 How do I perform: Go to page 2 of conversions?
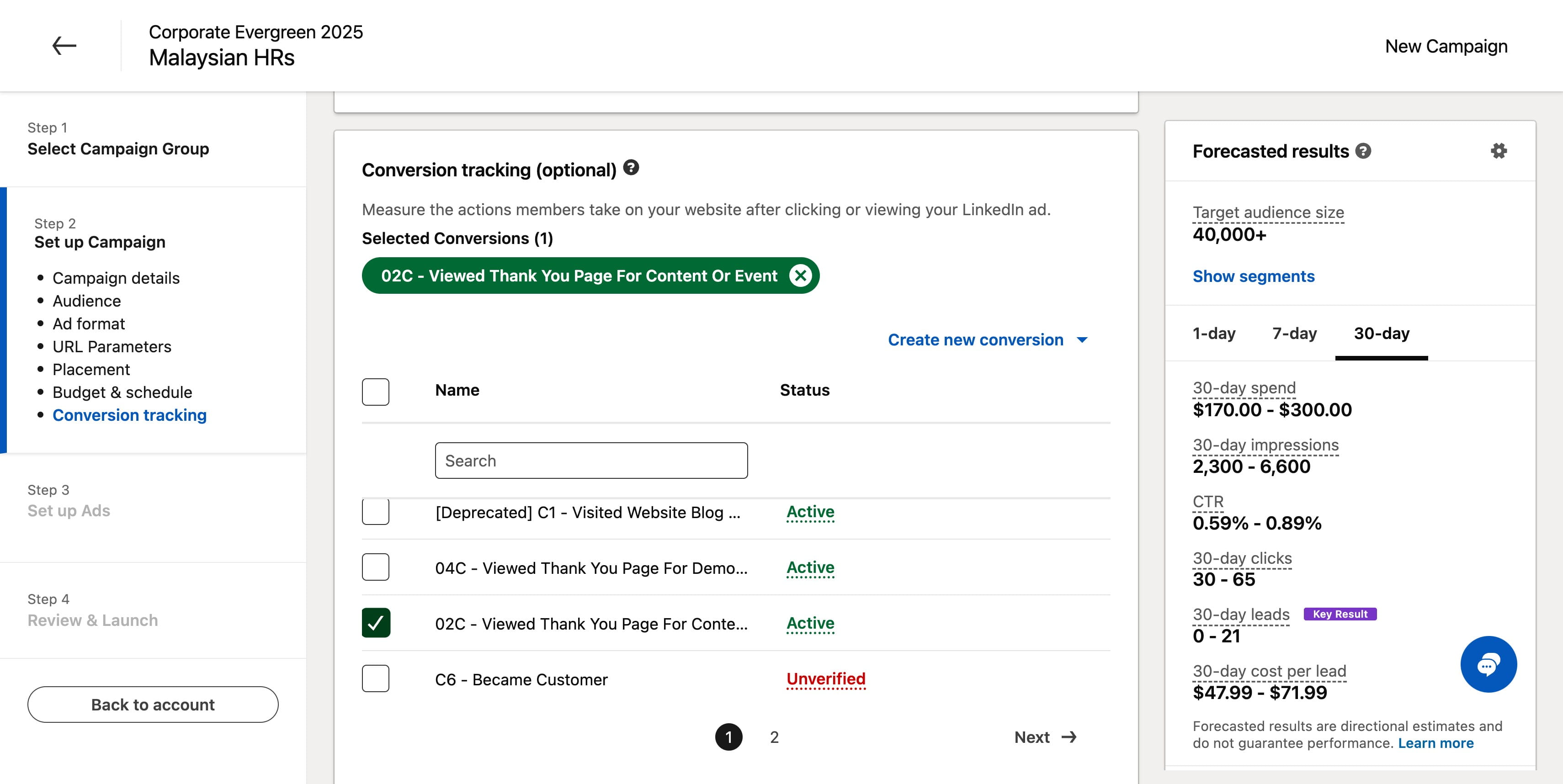pyautogui.click(x=774, y=737)
